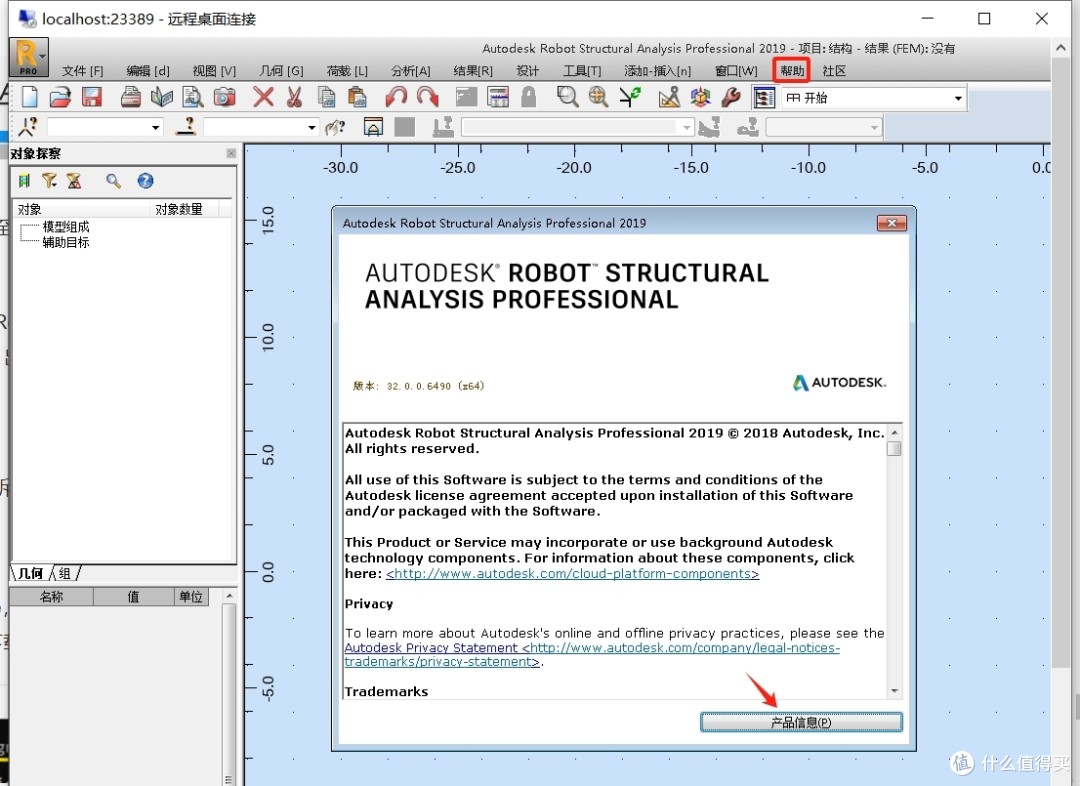The height and width of the screenshot is (786, 1080).
Task: Close the 对象探察 panel
Action: pos(231,153)
